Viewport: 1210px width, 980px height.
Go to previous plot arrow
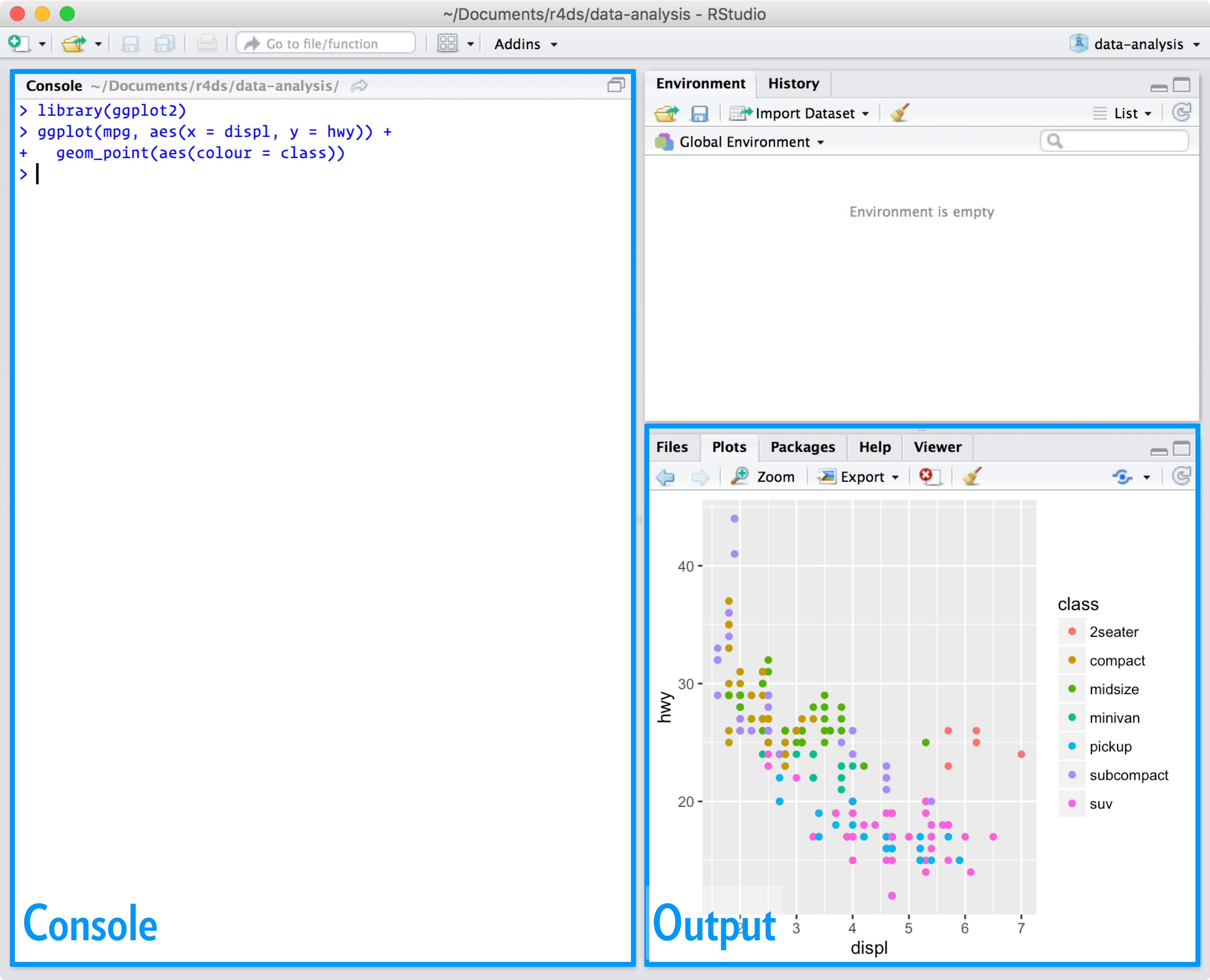(x=666, y=477)
